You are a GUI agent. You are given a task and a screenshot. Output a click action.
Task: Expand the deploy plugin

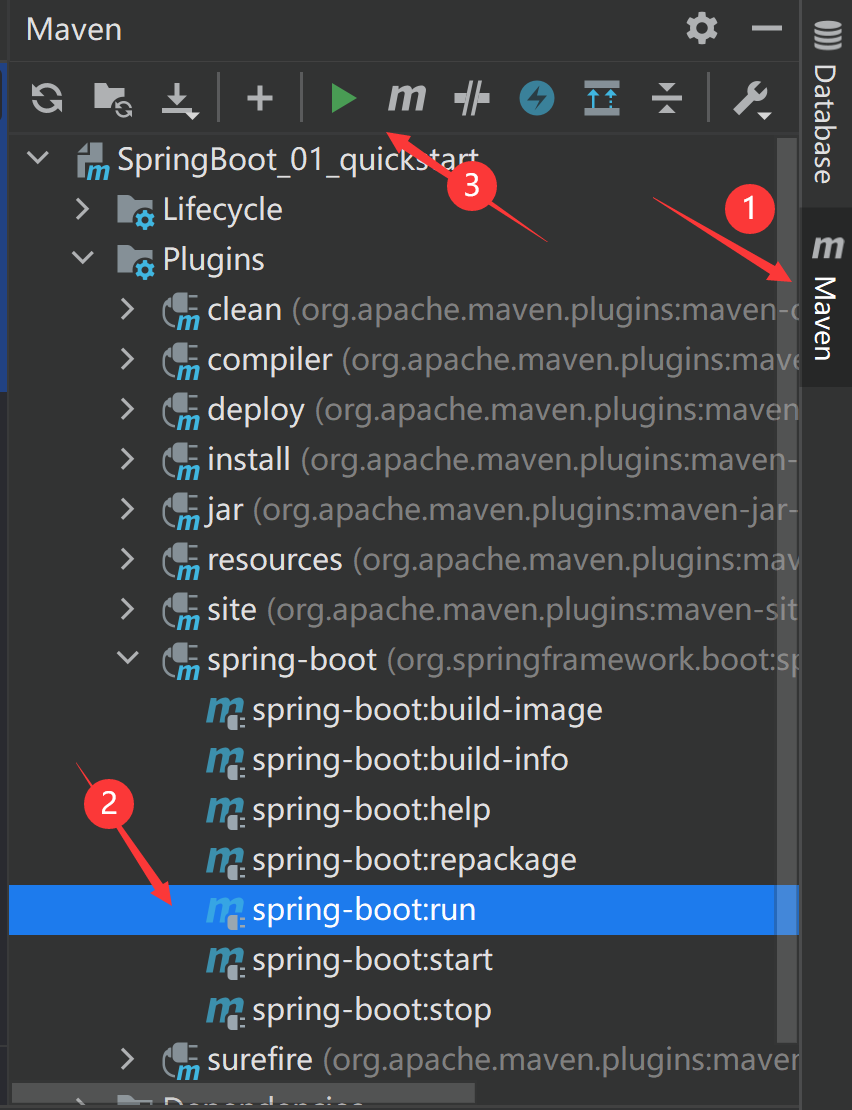127,409
